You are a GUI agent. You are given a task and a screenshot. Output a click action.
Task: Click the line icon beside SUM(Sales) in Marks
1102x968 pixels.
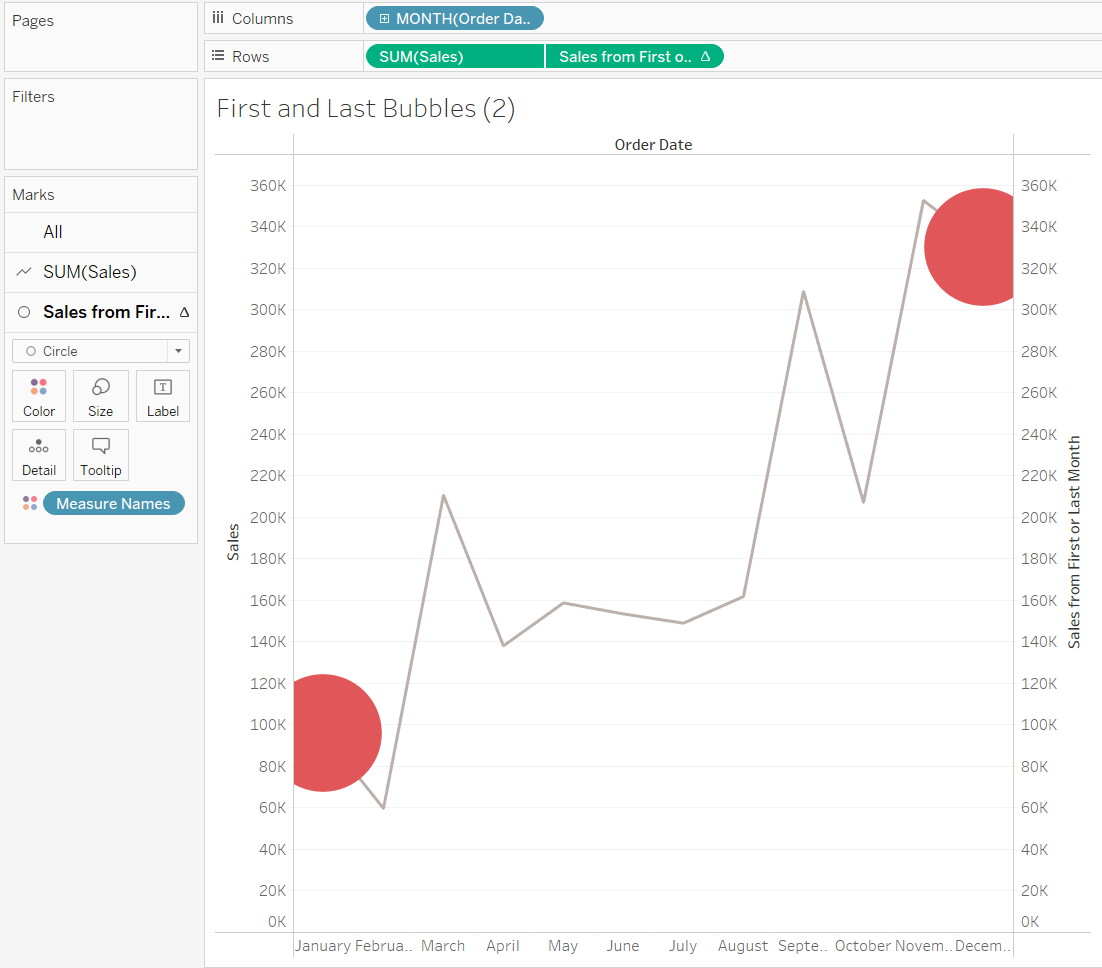(x=25, y=272)
